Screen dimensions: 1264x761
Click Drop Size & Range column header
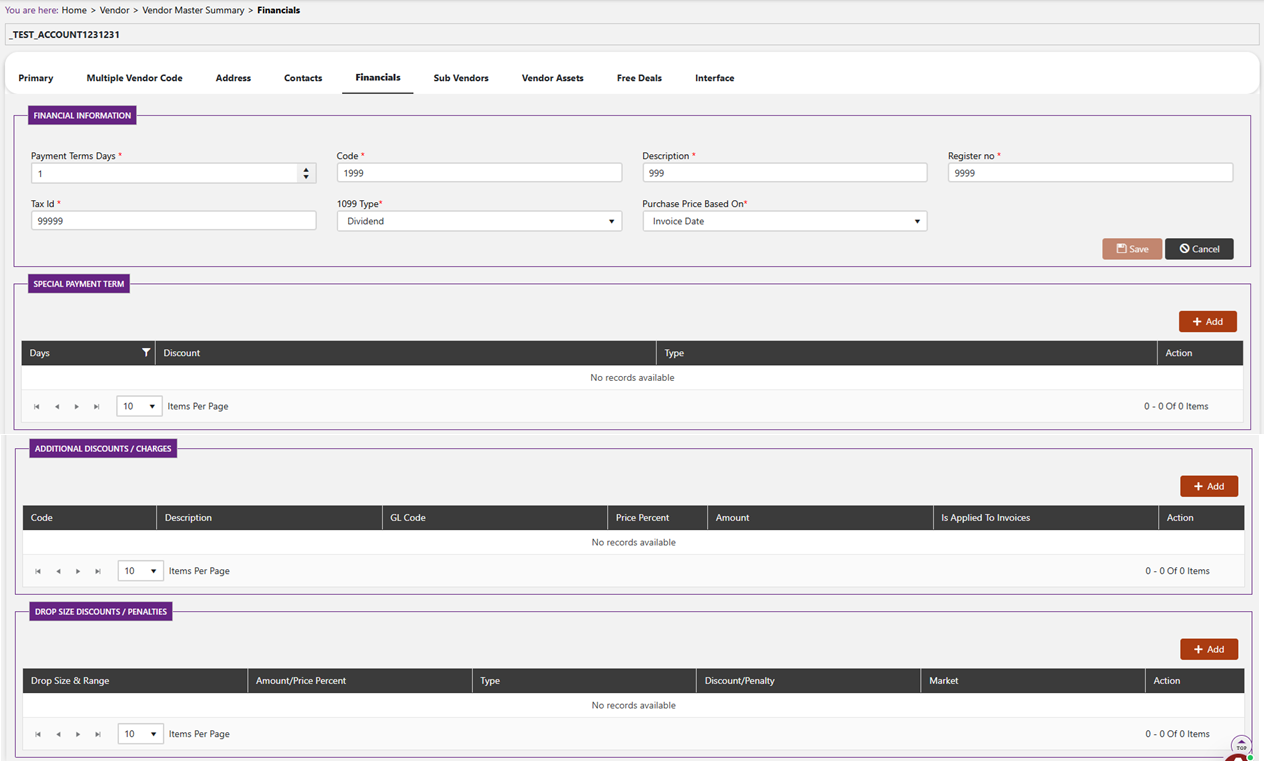[135, 681]
